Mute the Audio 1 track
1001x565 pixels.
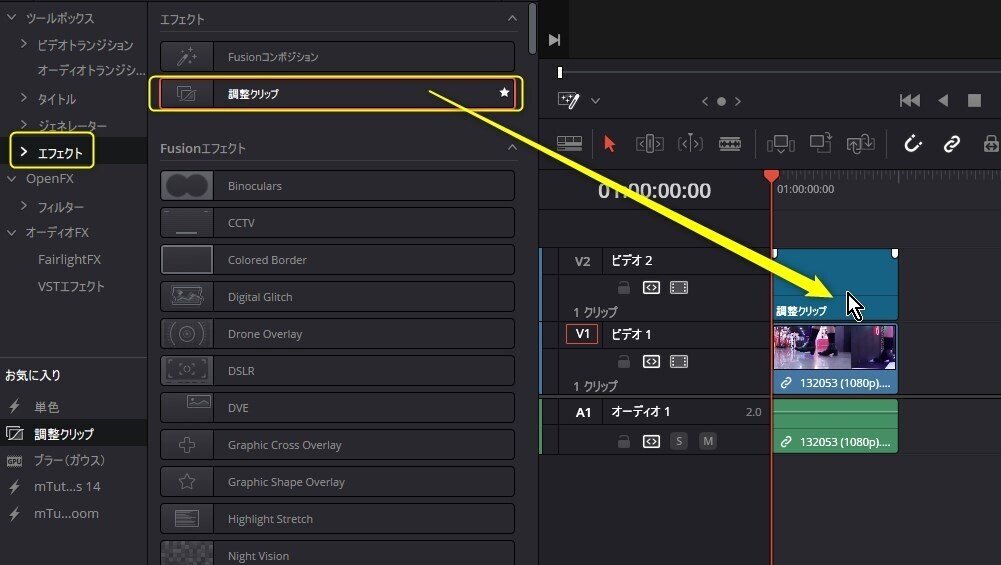707,441
